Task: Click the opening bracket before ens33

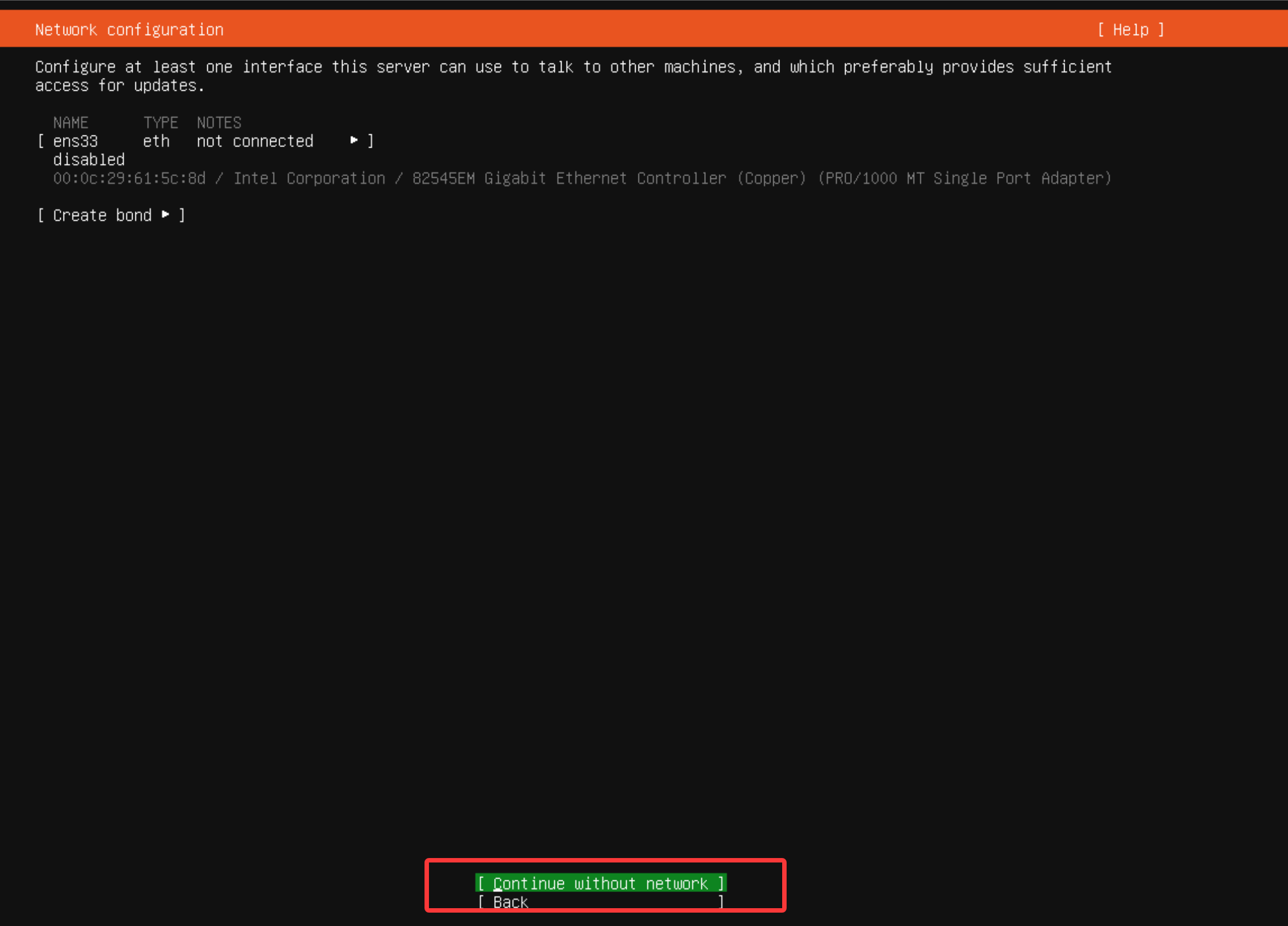Action: tap(41, 141)
